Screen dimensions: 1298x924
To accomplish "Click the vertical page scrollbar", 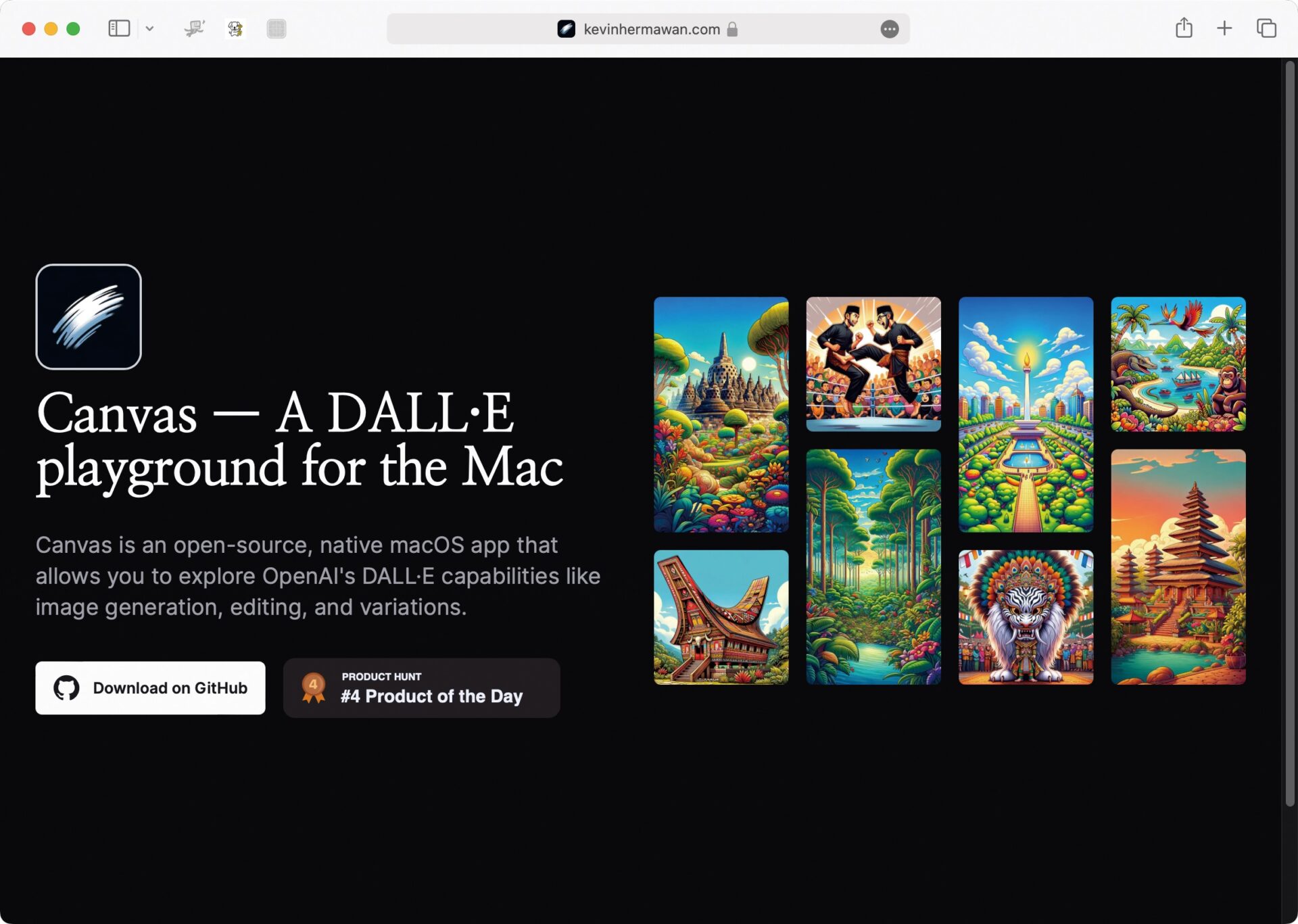I will point(1289,433).
